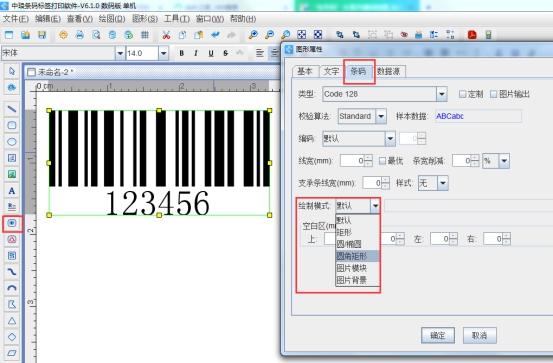553x363 pixels.
Task: Enable the 定制 checkbox
Action: tap(462, 94)
